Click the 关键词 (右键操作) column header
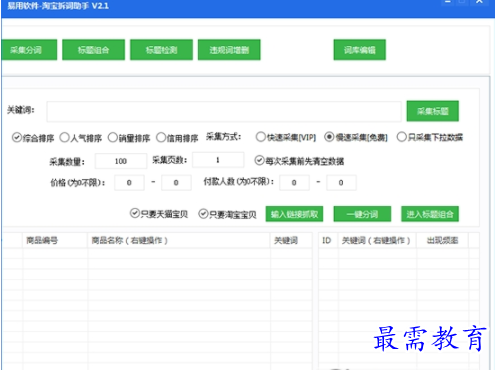Image resolution: width=495 pixels, height=370 pixels. [377, 240]
